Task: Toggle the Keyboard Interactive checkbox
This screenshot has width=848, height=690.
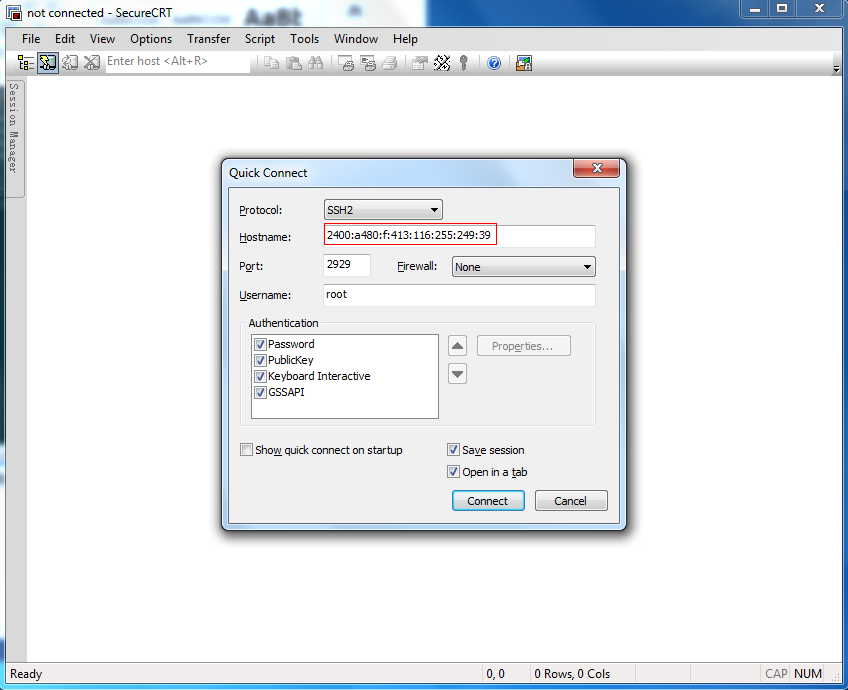Action: [x=260, y=376]
